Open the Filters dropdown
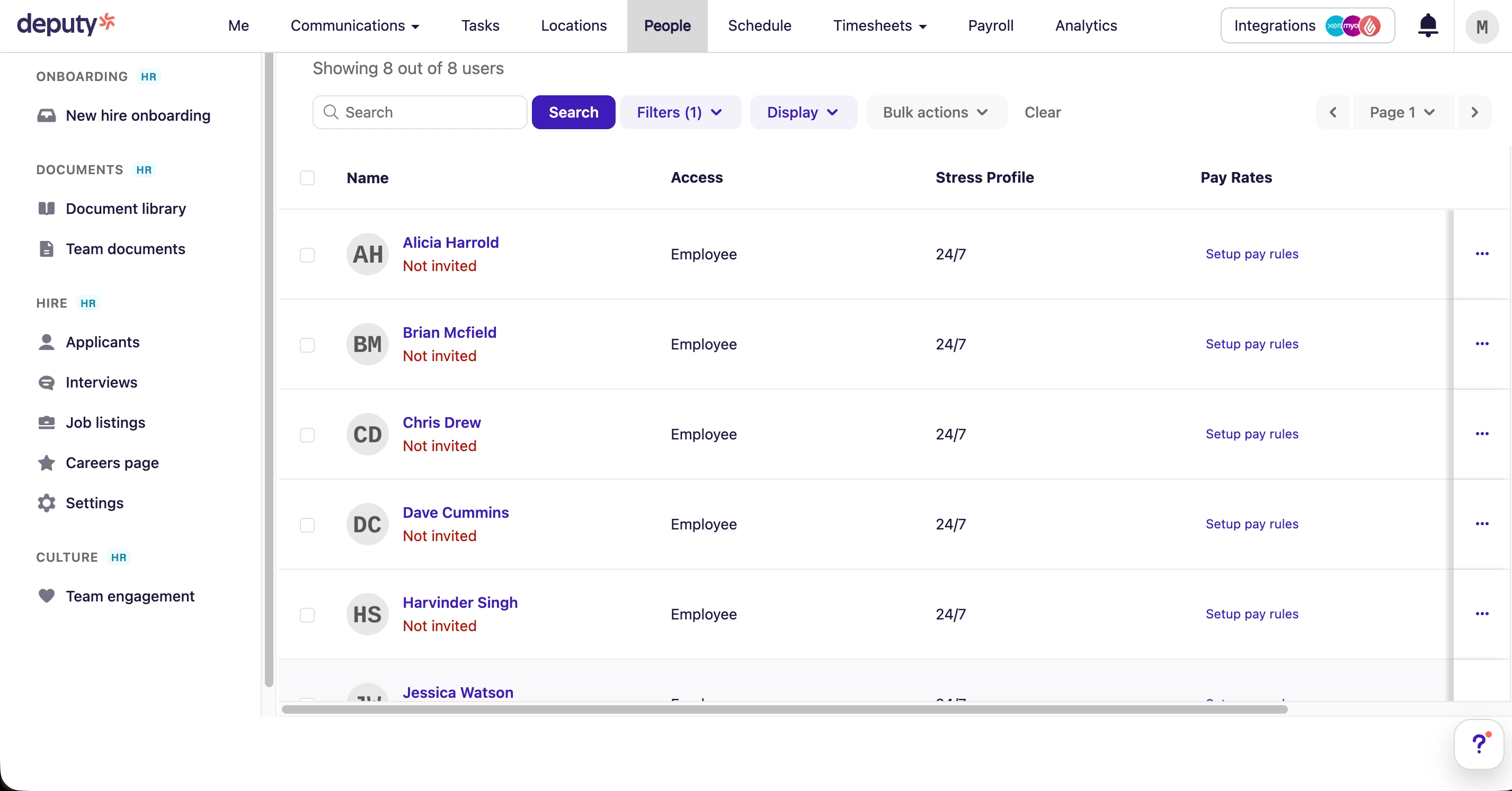 click(x=680, y=112)
